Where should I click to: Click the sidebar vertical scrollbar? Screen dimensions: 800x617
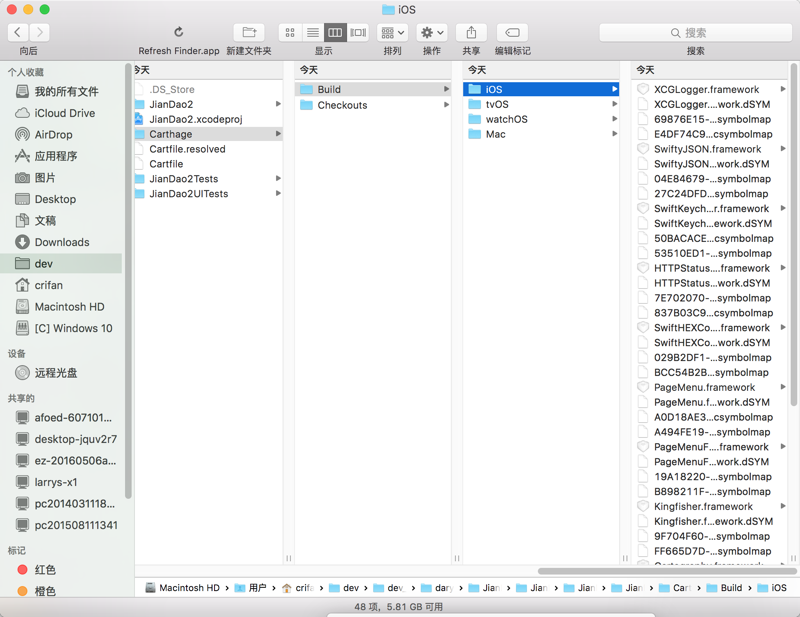point(128,281)
